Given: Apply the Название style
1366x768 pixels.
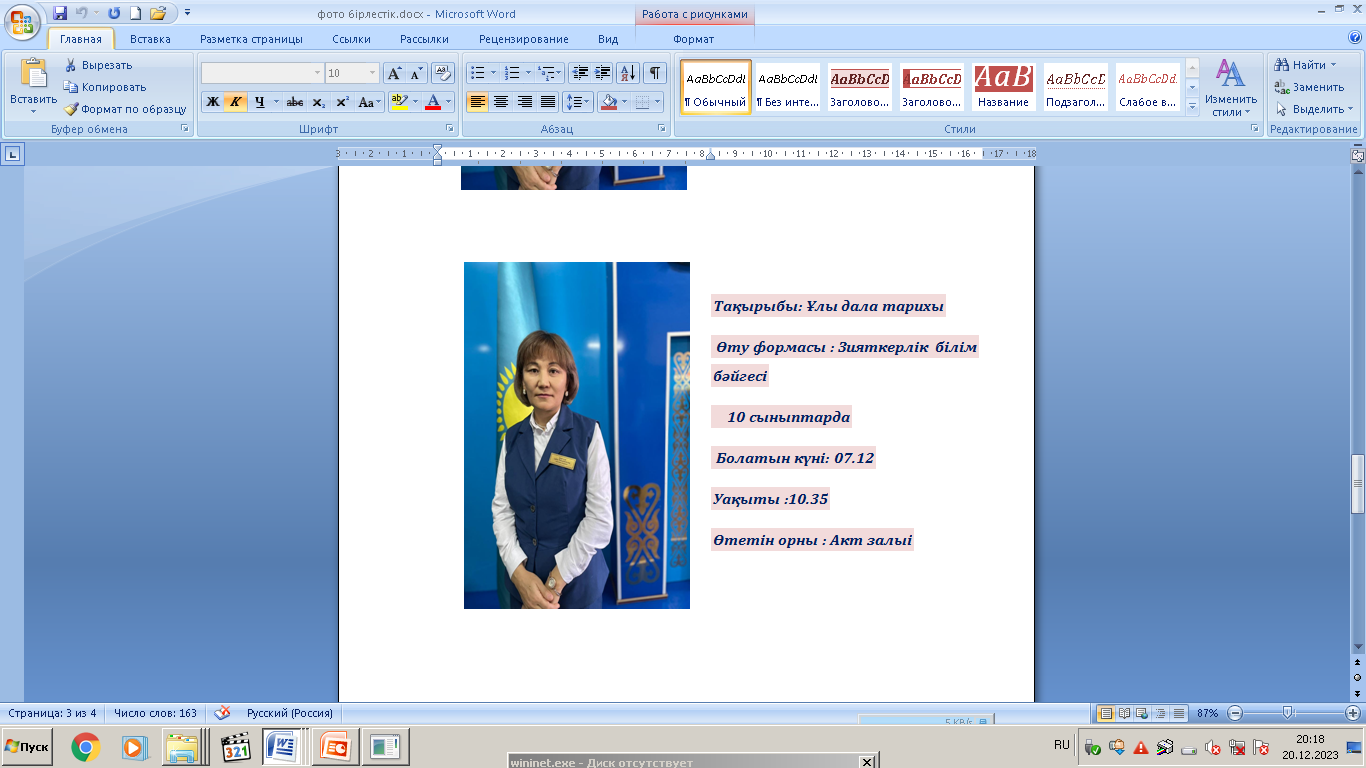Looking at the screenshot, I should coord(1003,87).
